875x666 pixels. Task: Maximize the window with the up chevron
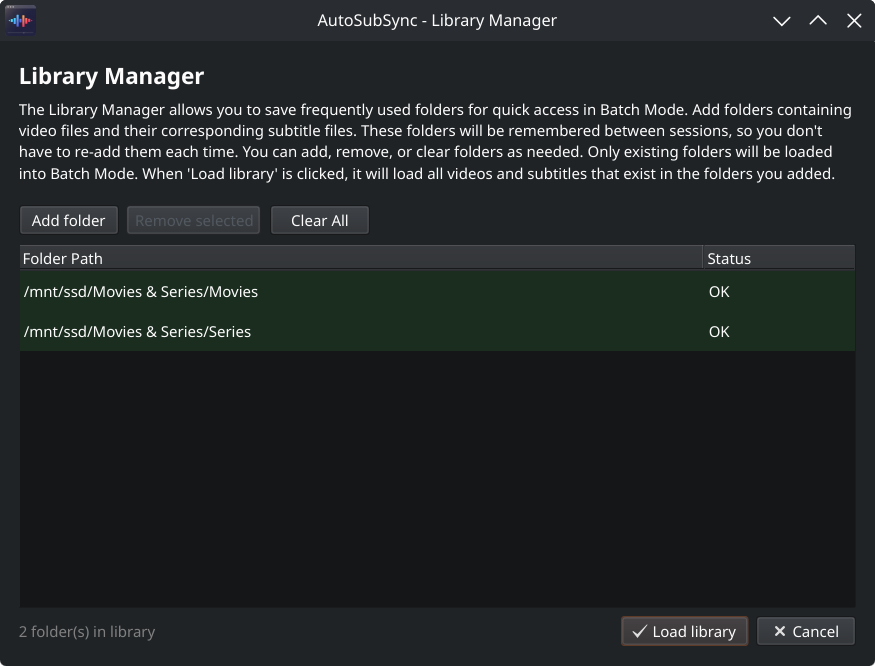coord(818,21)
